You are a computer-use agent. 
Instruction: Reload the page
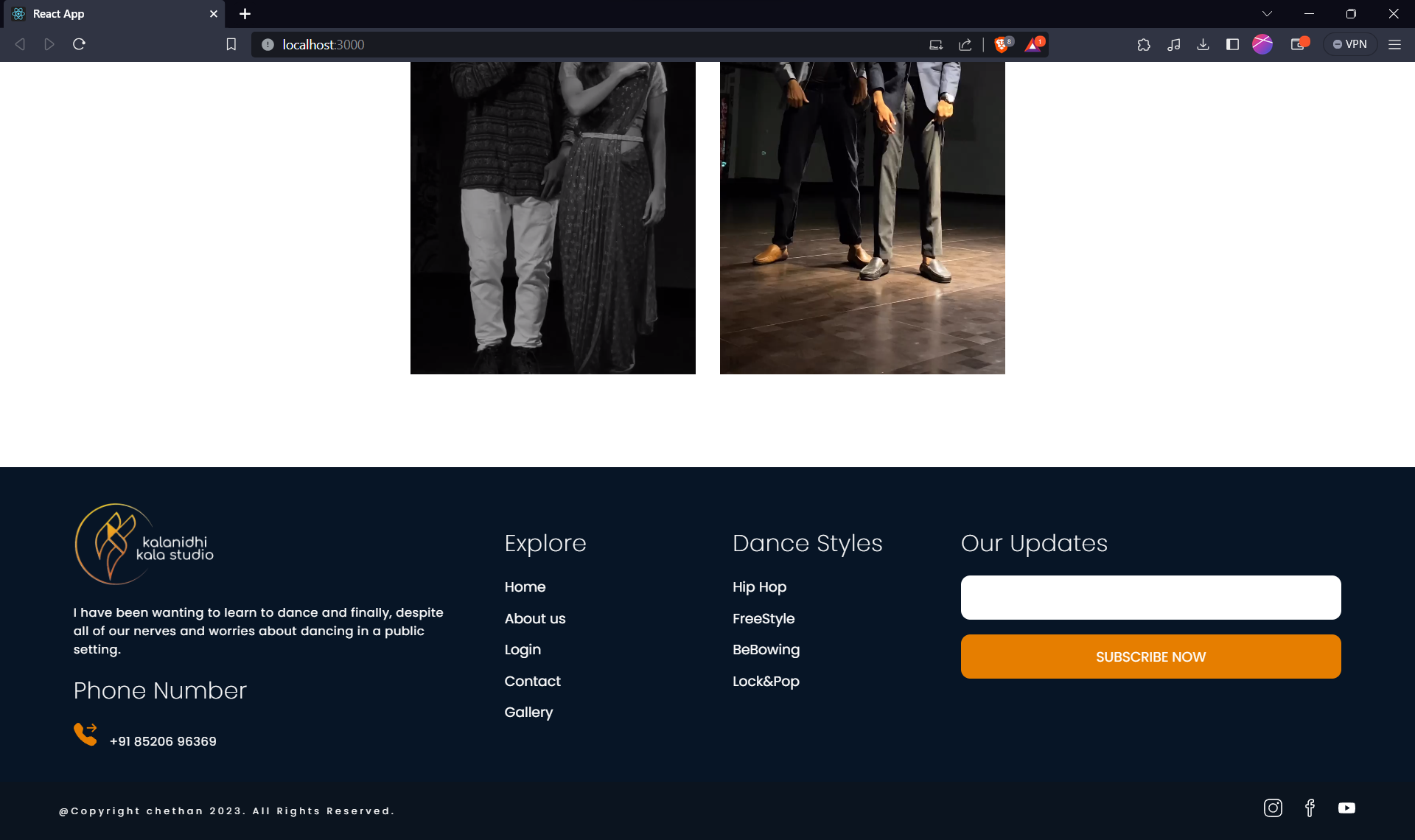[x=79, y=44]
